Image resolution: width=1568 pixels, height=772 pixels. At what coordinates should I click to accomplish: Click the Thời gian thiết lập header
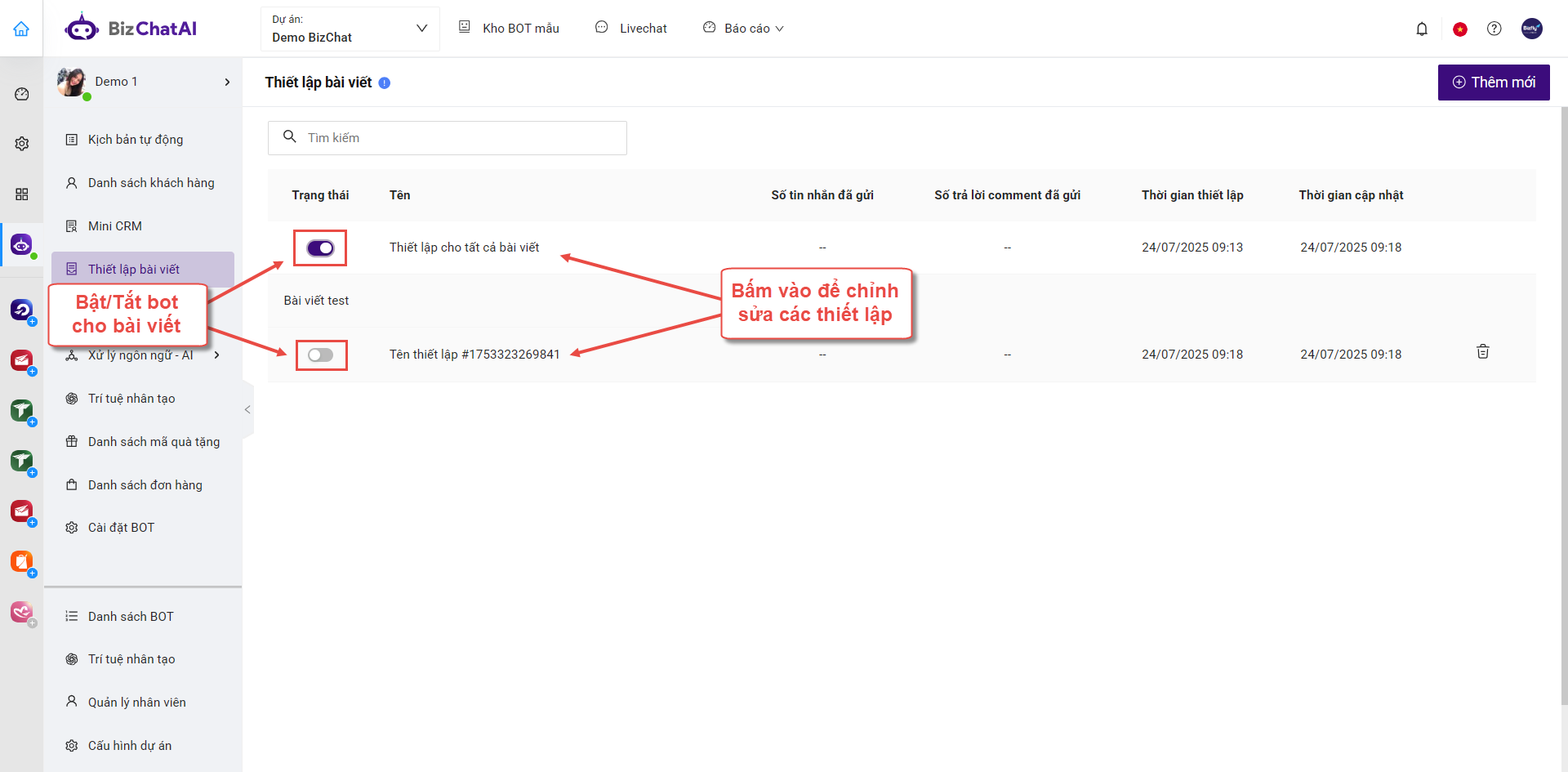point(1192,195)
